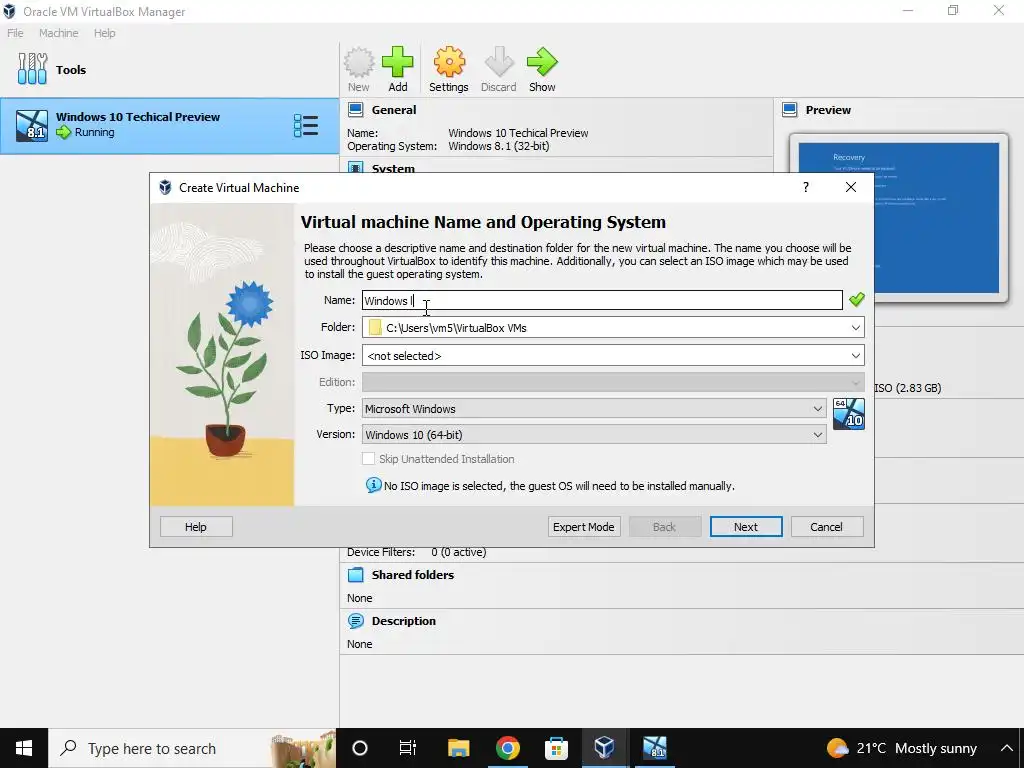Open Cortana circle on taskbar
The width and height of the screenshot is (1024, 768).
pos(360,748)
